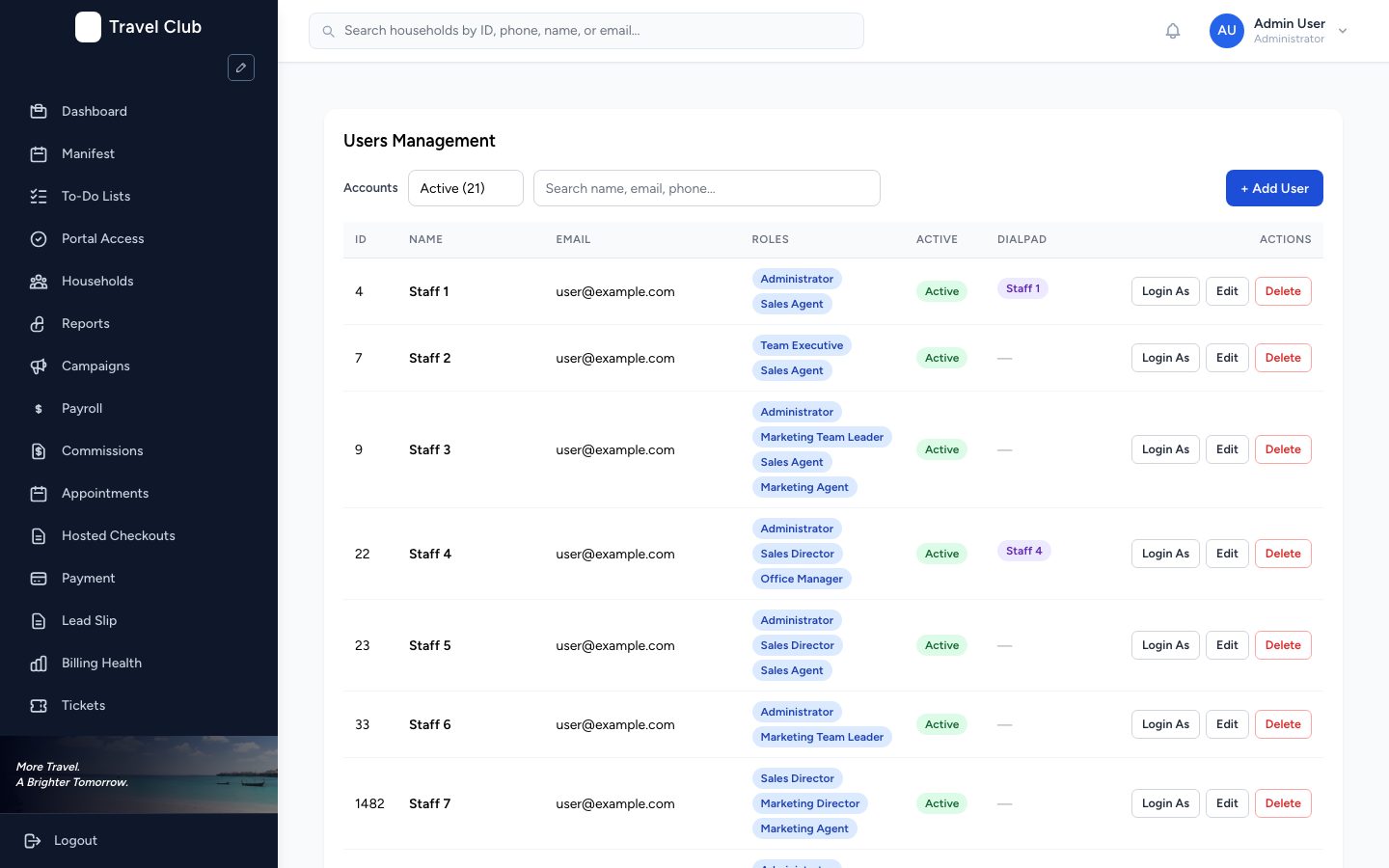Click the Team Executive role tag
This screenshot has height=868, width=1389.
point(802,345)
